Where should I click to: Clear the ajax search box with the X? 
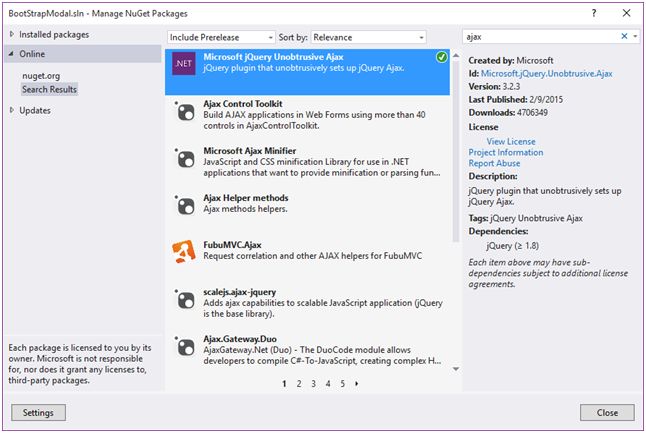pyautogui.click(x=624, y=36)
